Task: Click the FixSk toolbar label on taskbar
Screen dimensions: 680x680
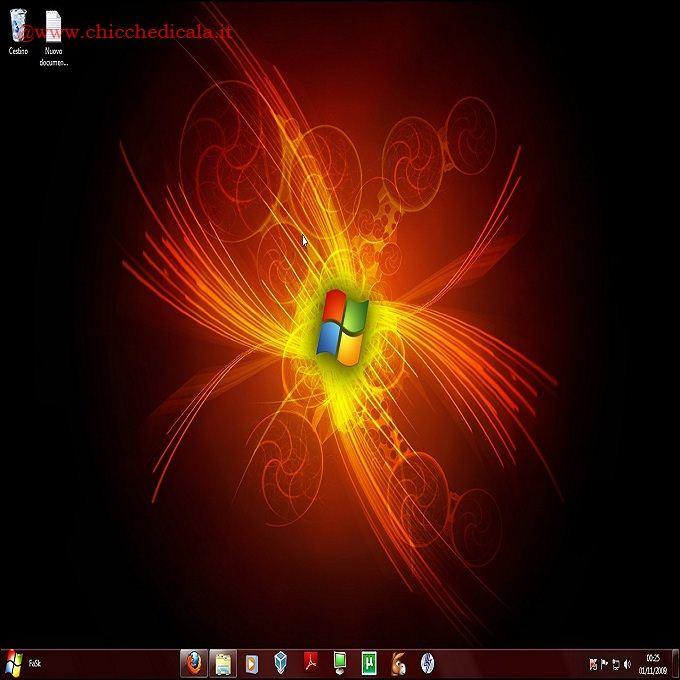Action: pyautogui.click(x=35, y=663)
